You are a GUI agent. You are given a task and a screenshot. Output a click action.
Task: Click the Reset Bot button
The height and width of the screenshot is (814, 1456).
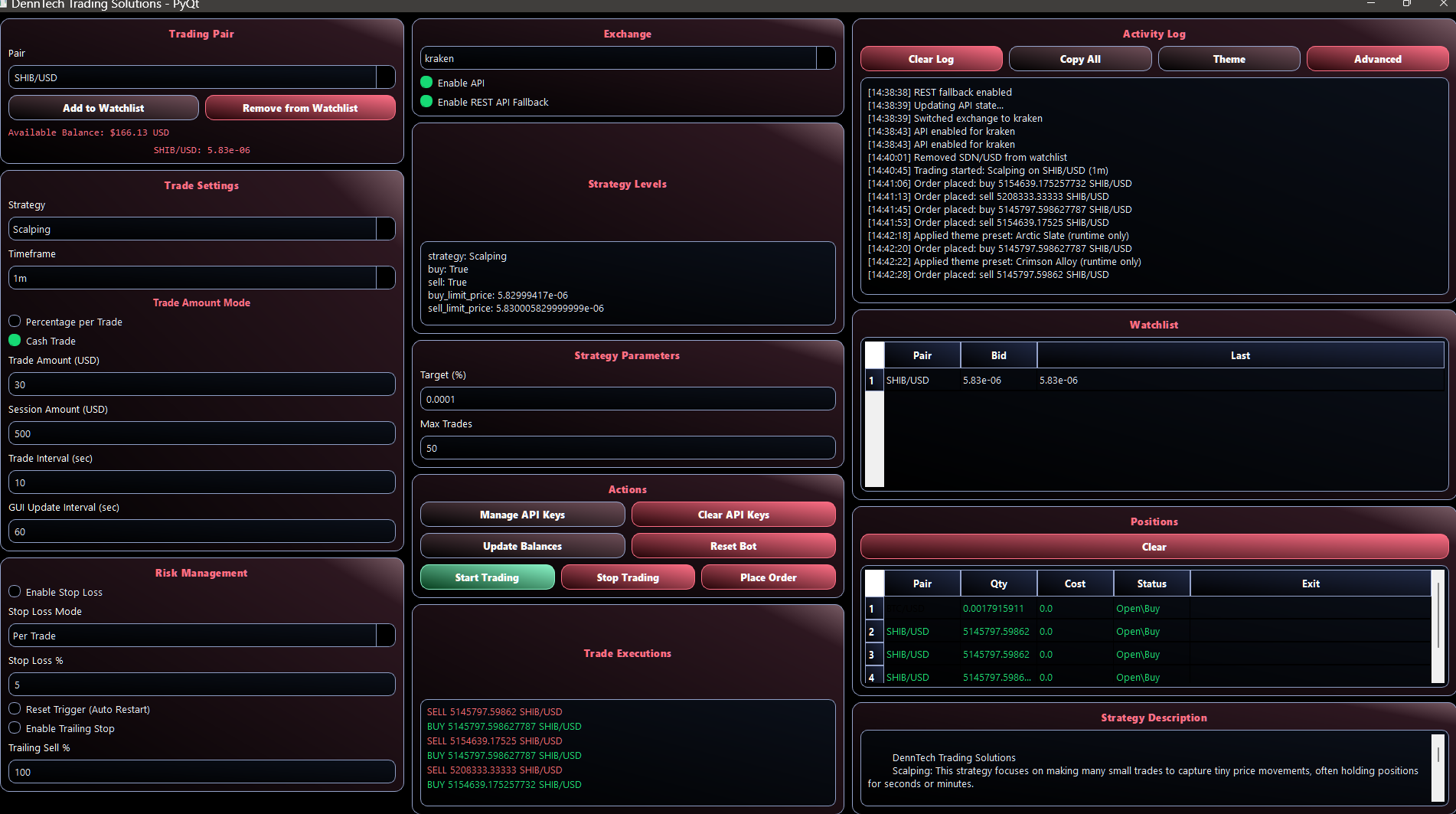[x=733, y=545]
